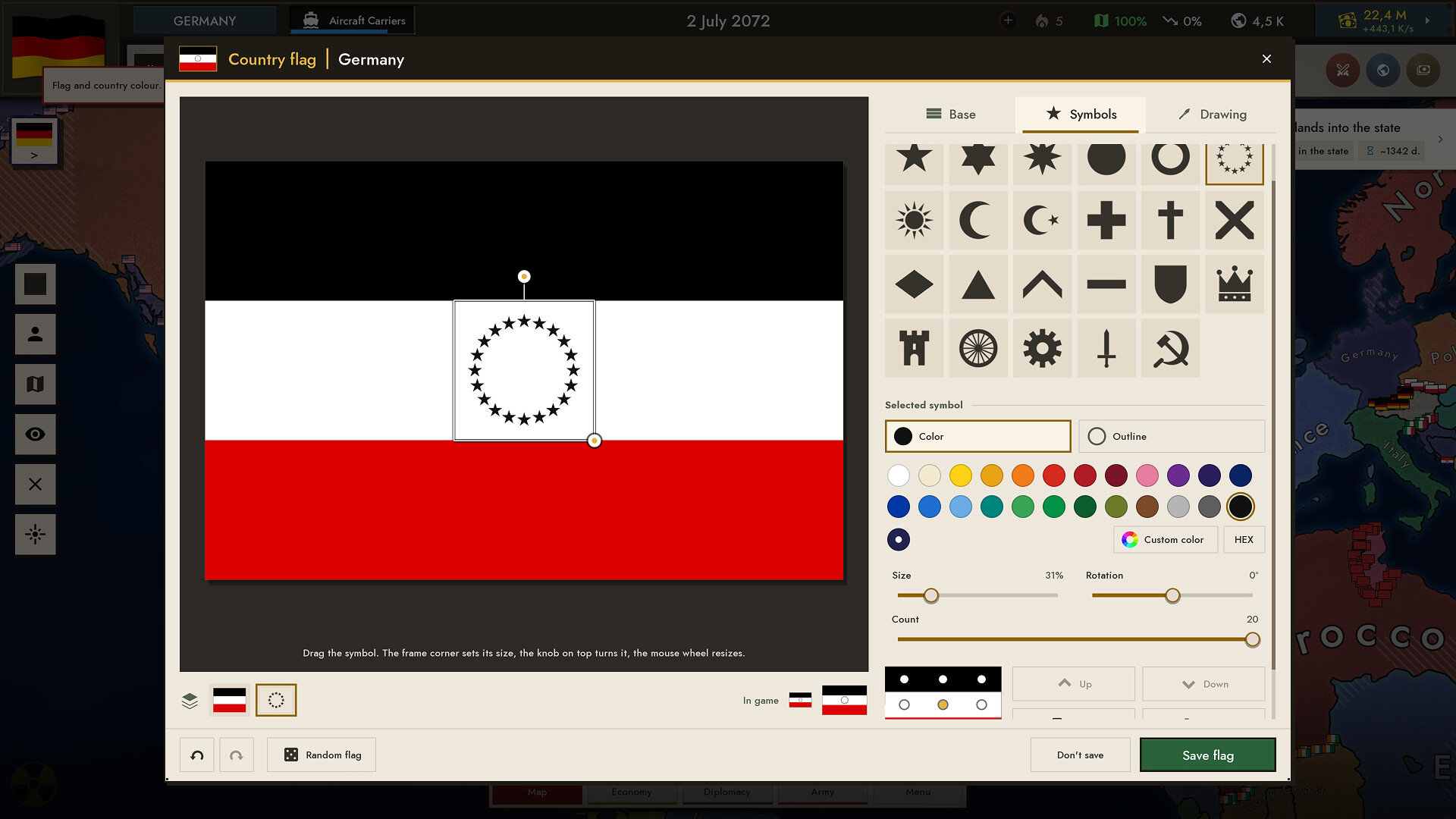
Task: Switch to the Drawing tab
Action: click(x=1211, y=115)
